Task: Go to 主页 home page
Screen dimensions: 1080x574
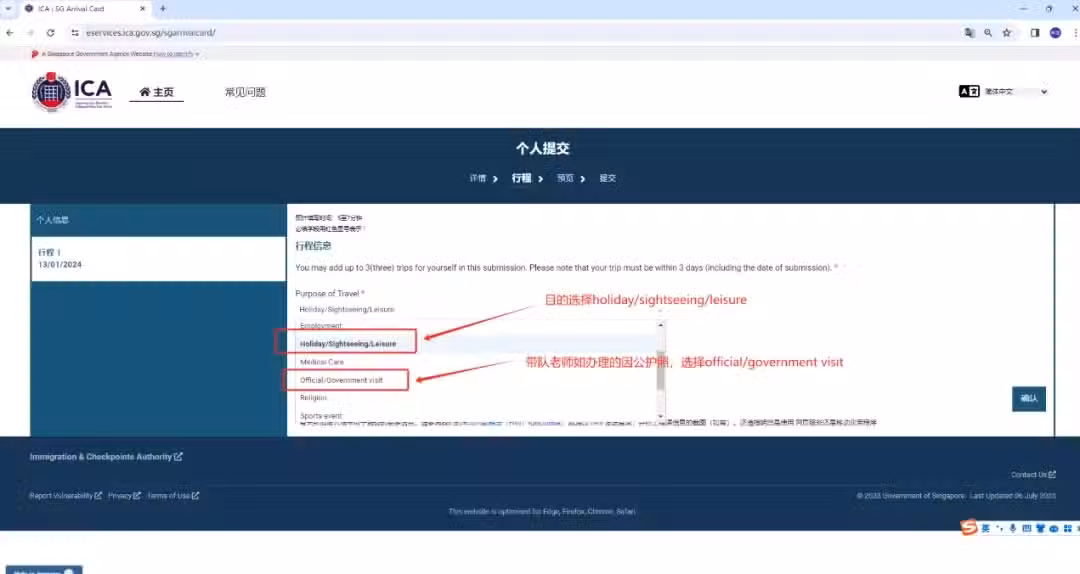Action: point(156,92)
